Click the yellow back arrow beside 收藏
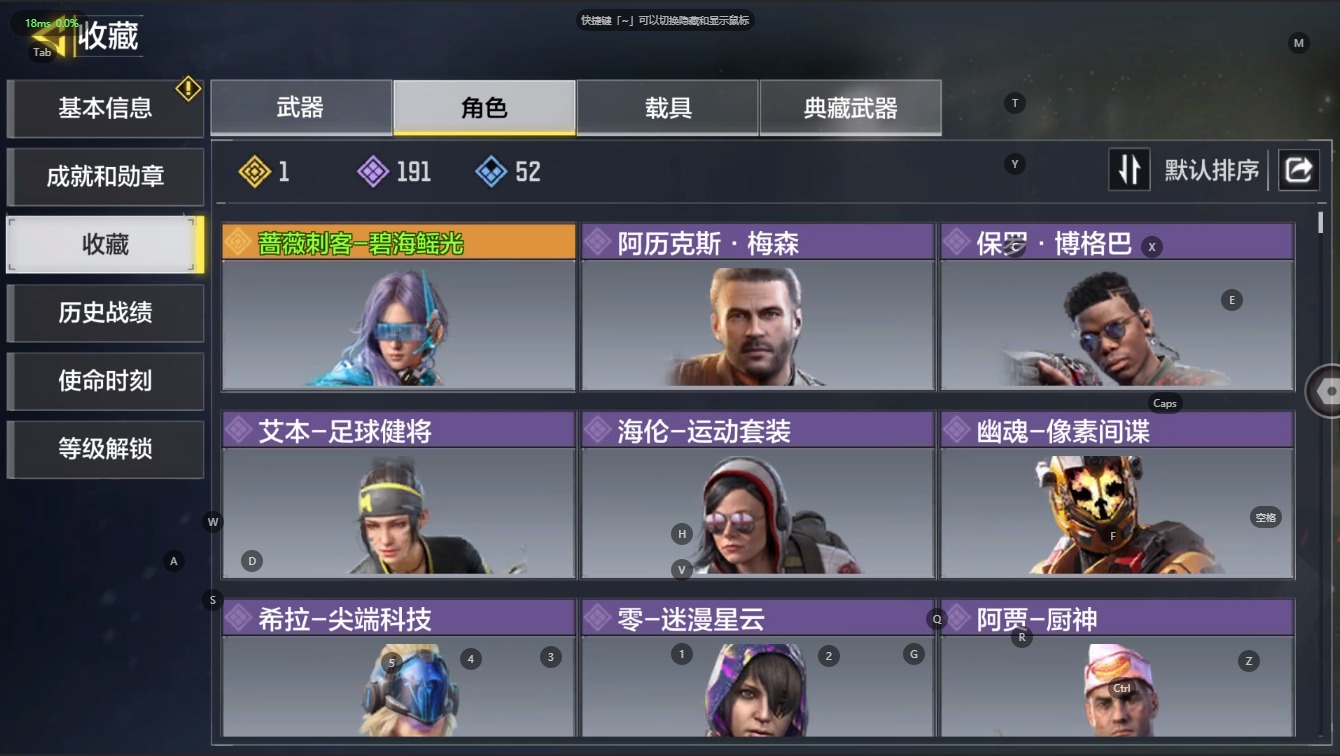 coord(58,36)
